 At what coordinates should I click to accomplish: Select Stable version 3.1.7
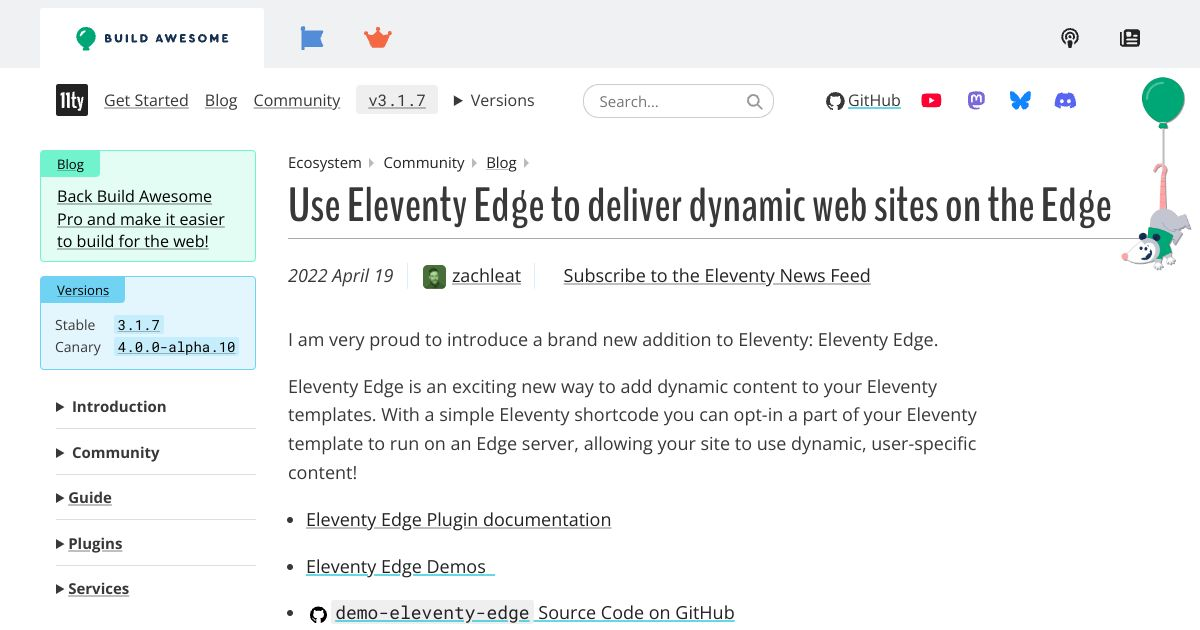point(138,325)
